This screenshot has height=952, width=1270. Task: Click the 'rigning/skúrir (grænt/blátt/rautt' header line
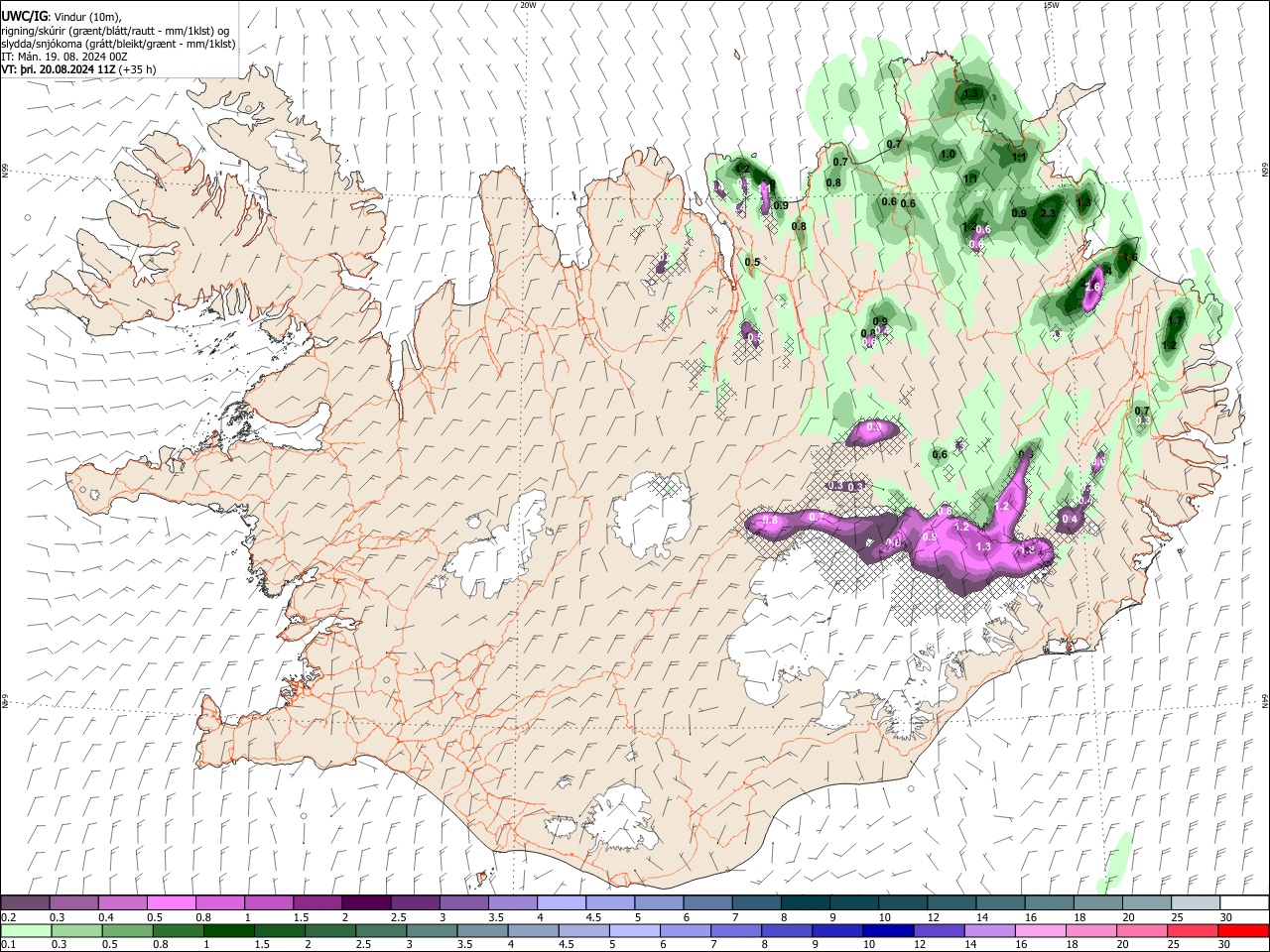(115, 31)
